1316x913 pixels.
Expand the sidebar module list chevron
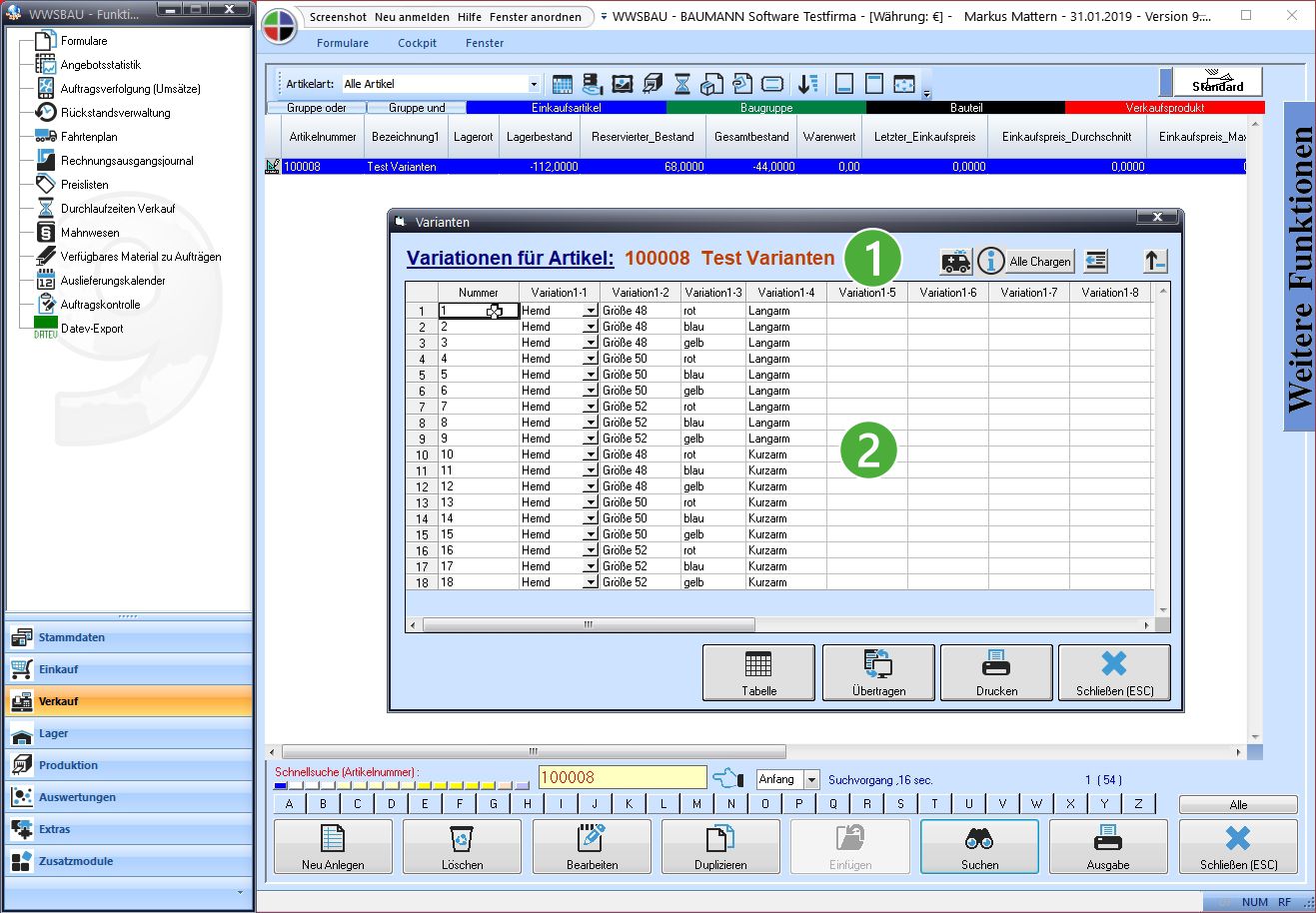click(240, 892)
